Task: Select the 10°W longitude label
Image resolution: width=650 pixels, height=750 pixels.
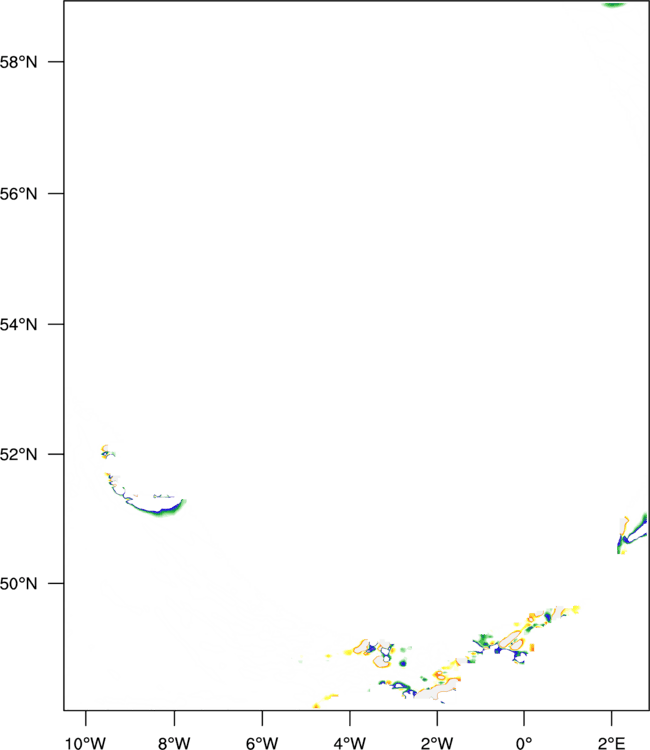Action: coord(86,743)
